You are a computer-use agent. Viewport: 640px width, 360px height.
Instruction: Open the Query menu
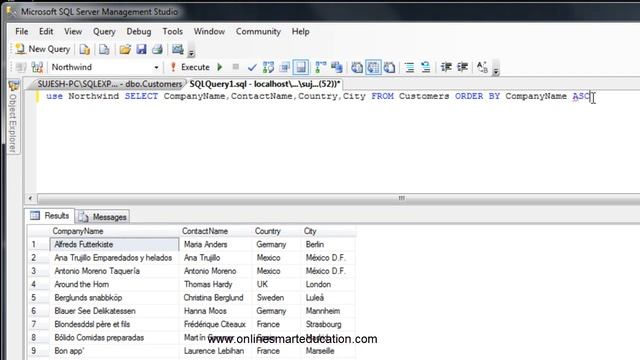point(104,32)
